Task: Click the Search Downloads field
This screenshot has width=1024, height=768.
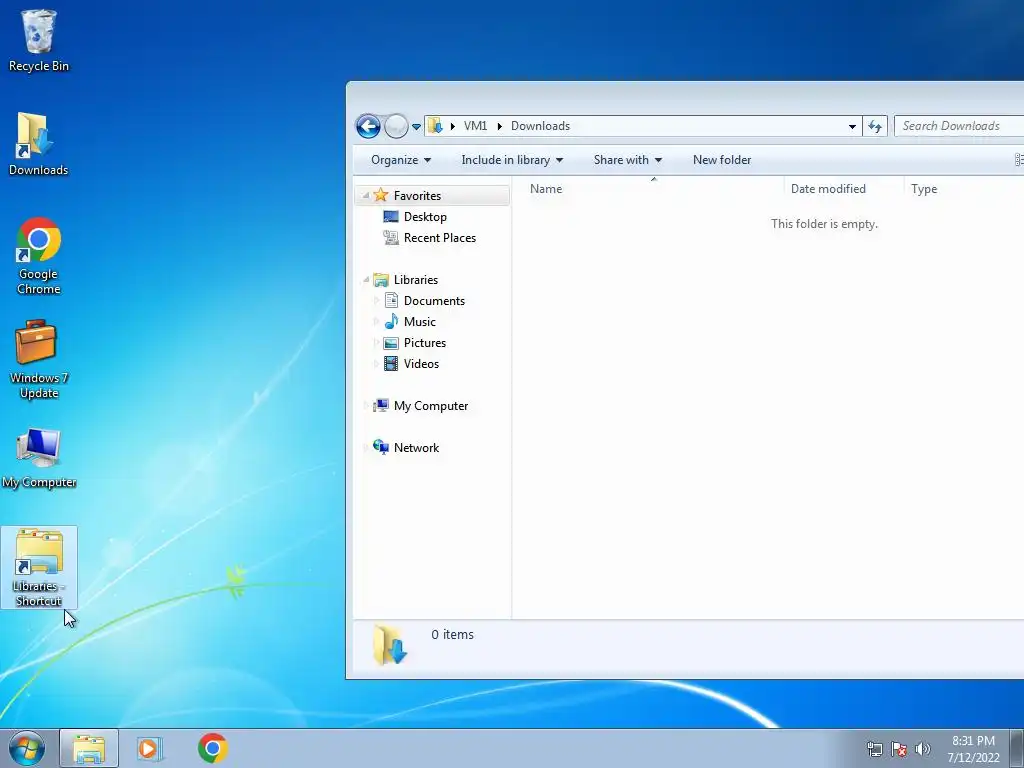Action: [x=959, y=126]
